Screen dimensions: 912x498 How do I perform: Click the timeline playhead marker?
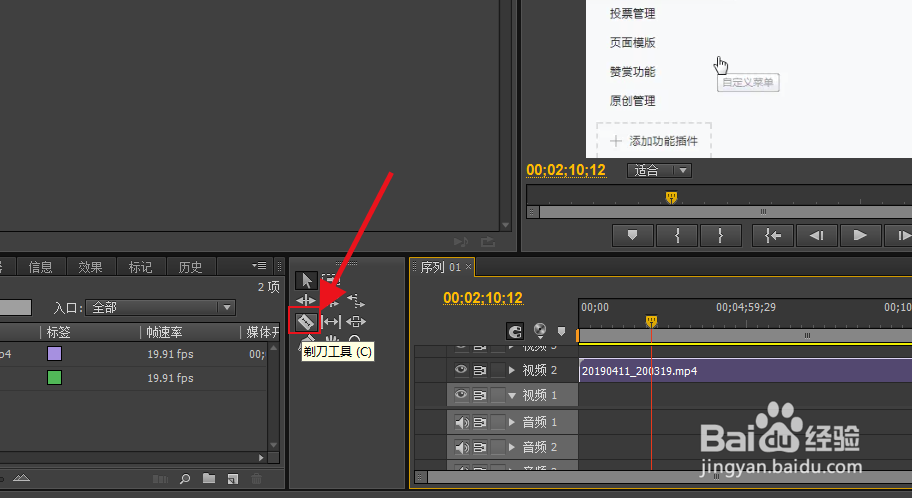pyautogui.click(x=651, y=321)
